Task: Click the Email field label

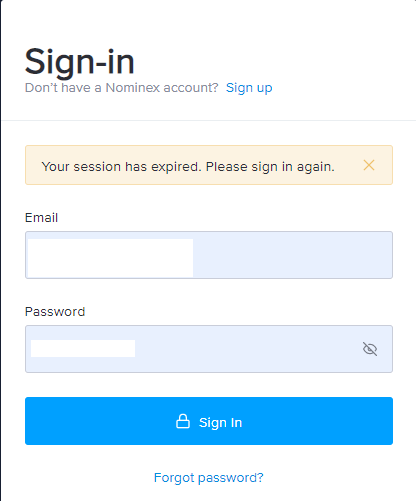Action: click(41, 218)
